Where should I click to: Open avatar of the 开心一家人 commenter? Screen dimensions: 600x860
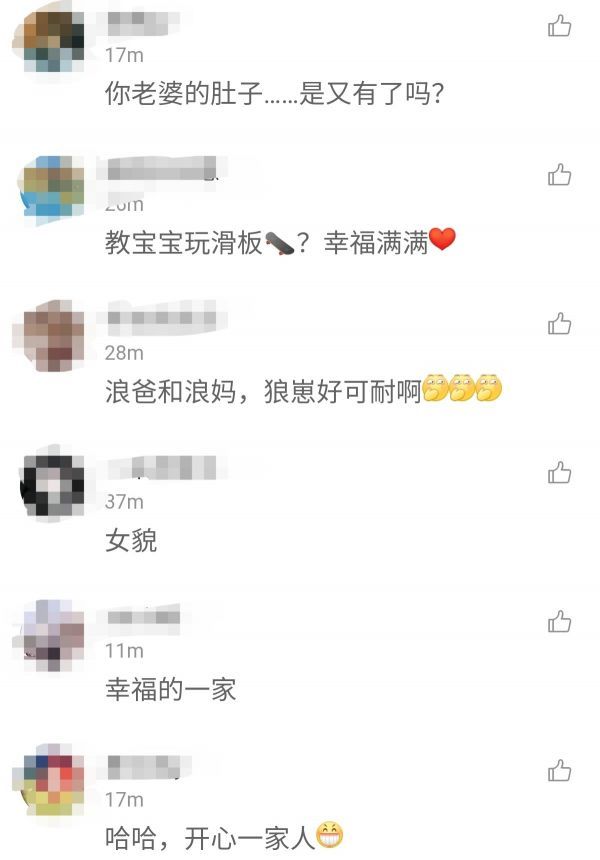50,782
